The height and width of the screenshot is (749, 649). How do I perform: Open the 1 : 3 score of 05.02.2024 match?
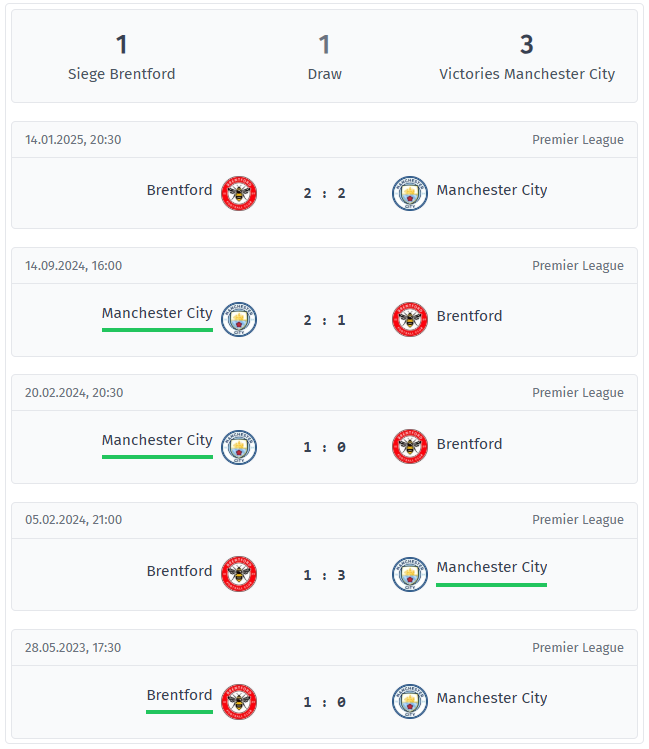325,575
